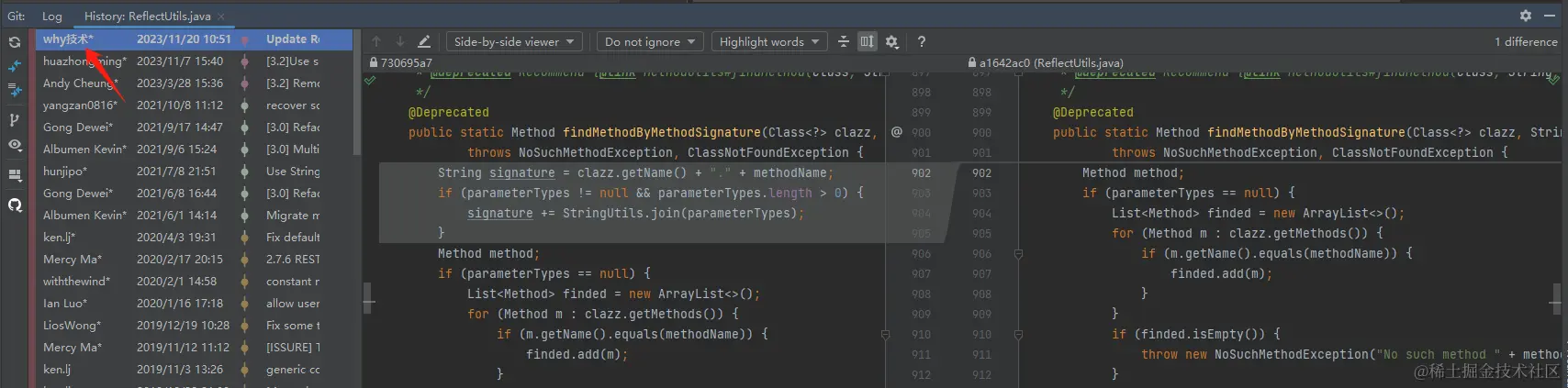1568x388 pixels.
Task: Click the lock icon beside 730695a7
Action: [x=374, y=63]
